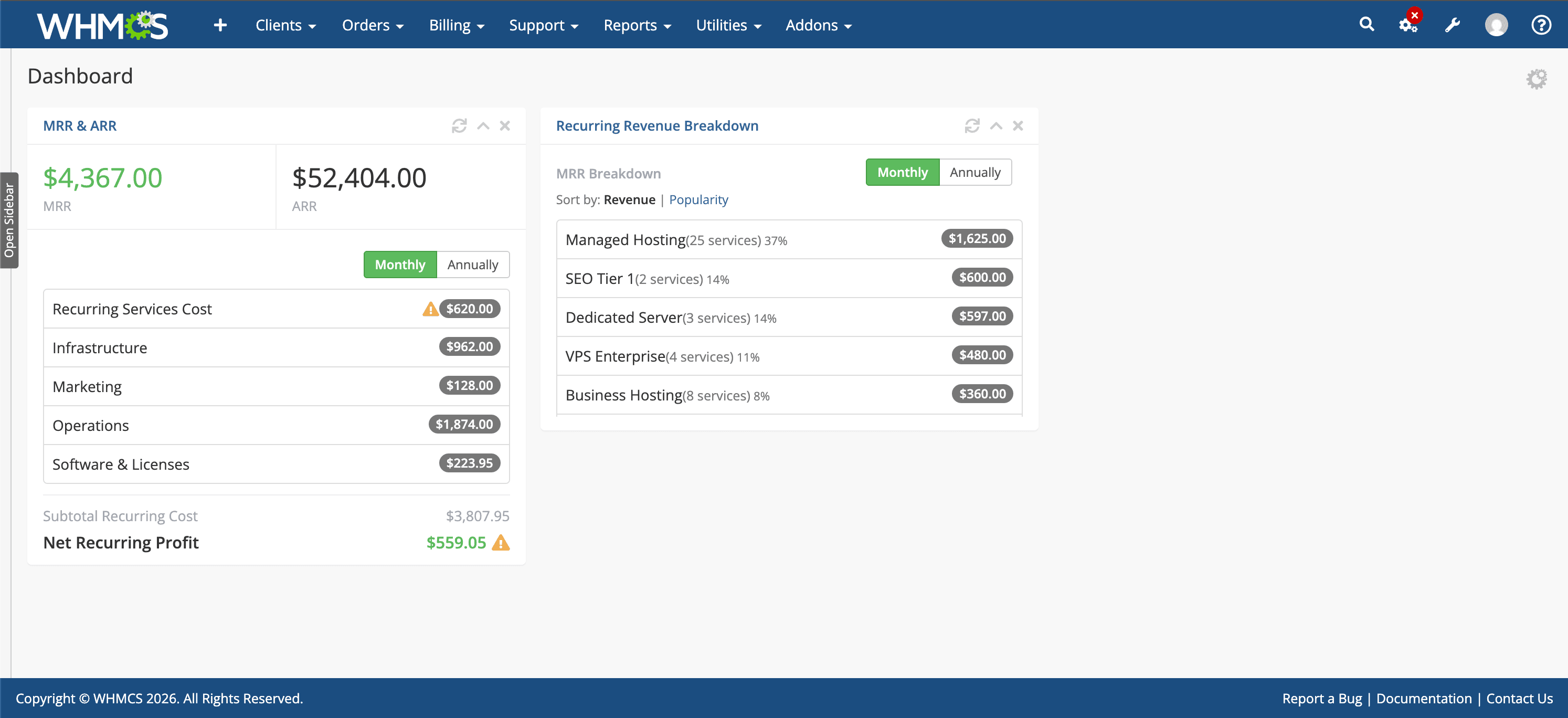The image size is (1568, 718).
Task: Open dashboard widget settings gear
Action: coord(1537,78)
